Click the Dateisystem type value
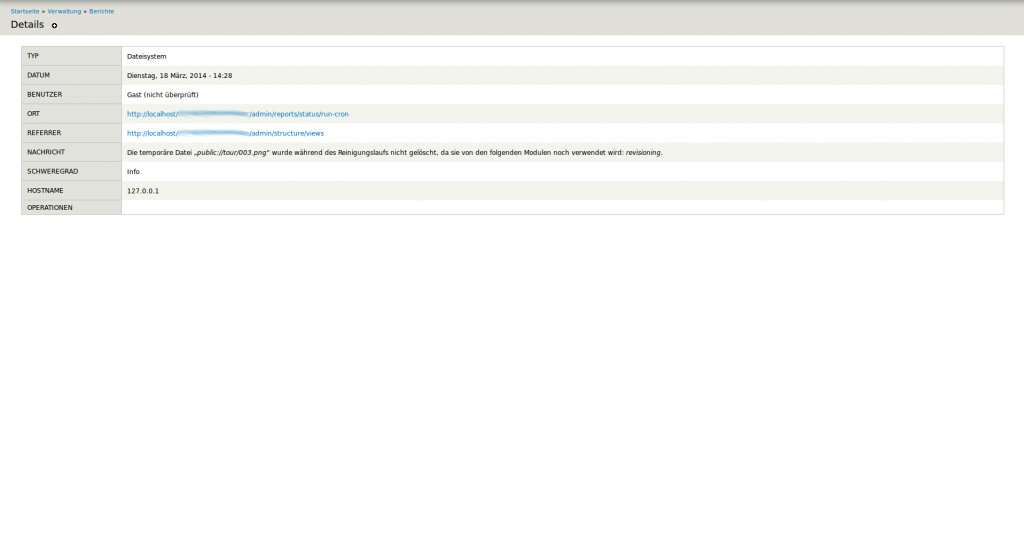 (x=146, y=56)
